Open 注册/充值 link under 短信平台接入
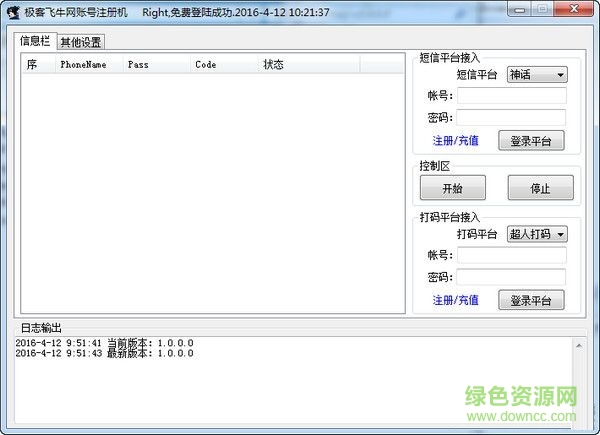The width and height of the screenshot is (600, 435). (x=455, y=141)
